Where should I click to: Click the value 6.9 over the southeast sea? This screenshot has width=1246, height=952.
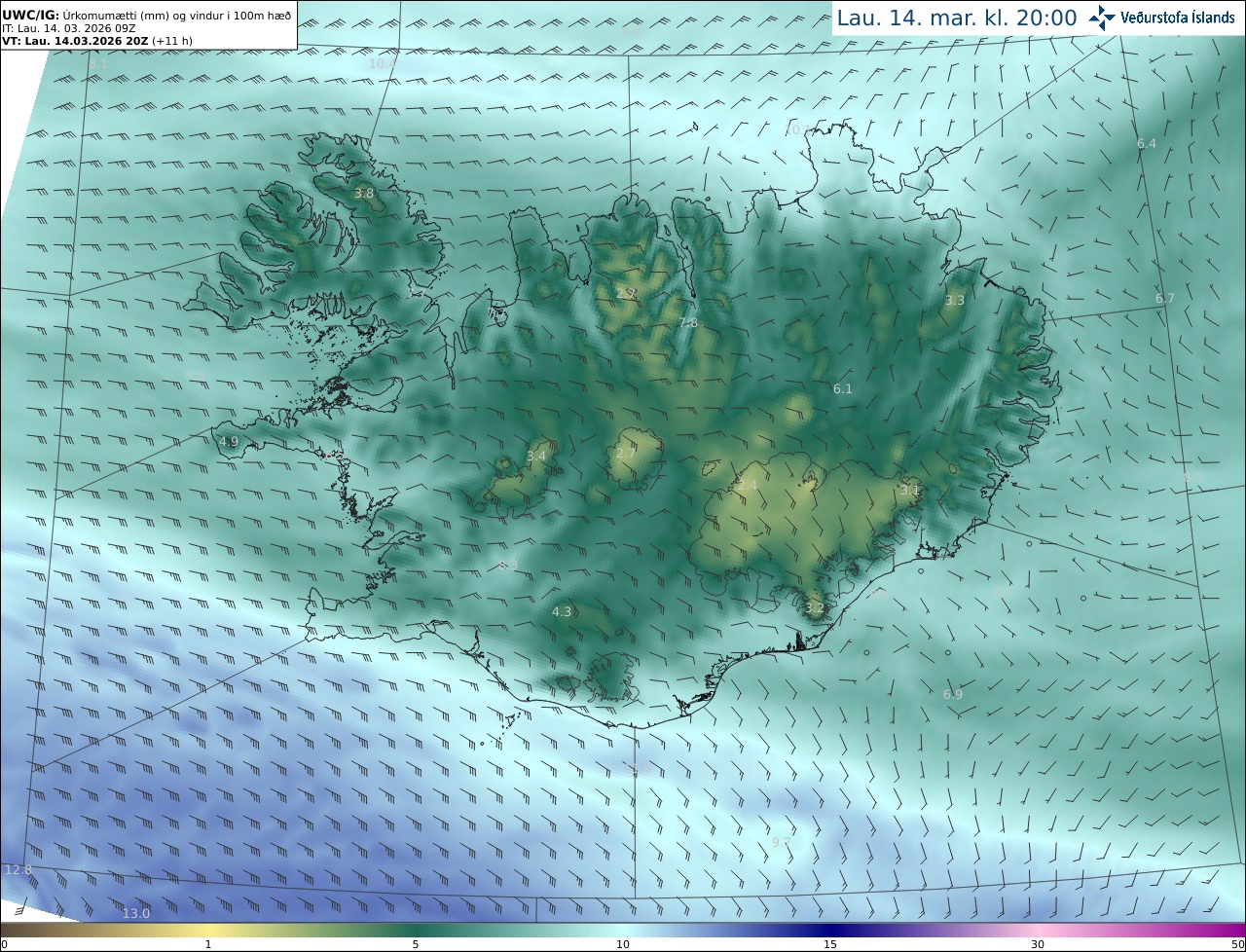[x=953, y=695]
